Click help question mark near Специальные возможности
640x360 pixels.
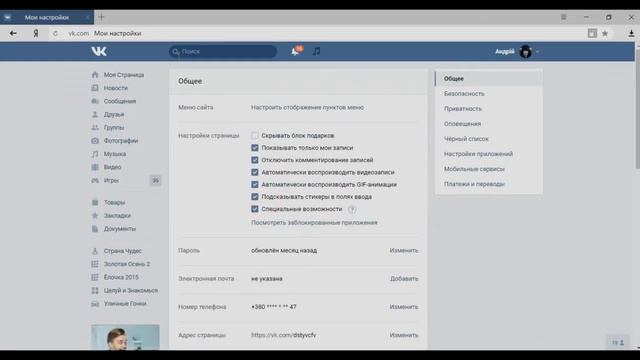(352, 209)
